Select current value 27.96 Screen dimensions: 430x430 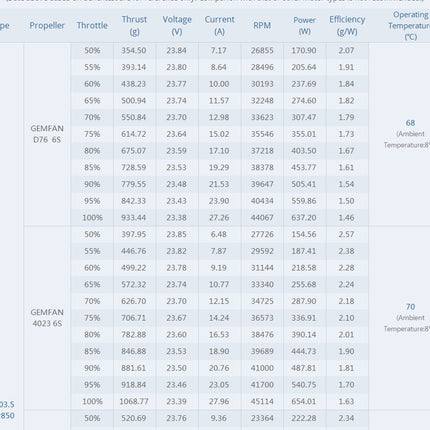coord(219,401)
